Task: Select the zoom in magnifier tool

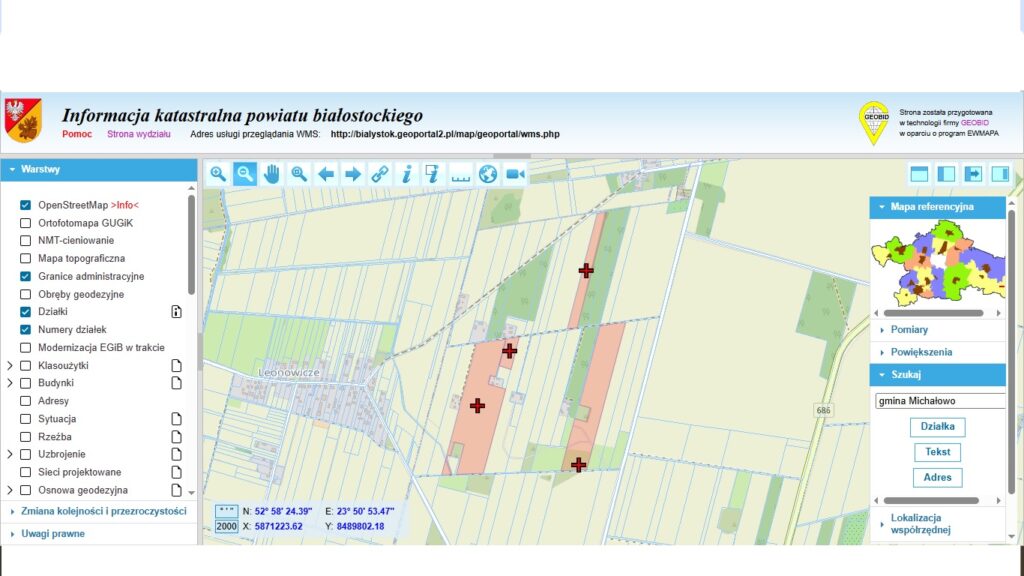Action: (x=218, y=174)
